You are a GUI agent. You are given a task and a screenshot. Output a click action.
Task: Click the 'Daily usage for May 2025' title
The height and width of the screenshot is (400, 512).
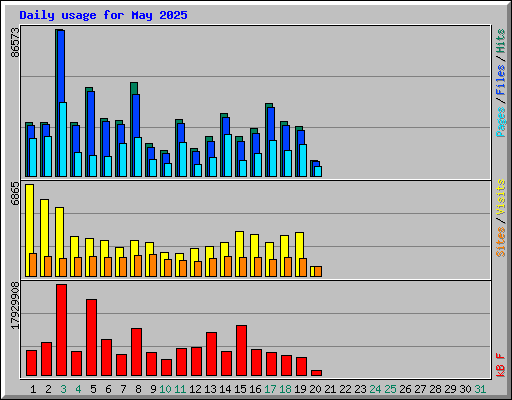[103, 15]
